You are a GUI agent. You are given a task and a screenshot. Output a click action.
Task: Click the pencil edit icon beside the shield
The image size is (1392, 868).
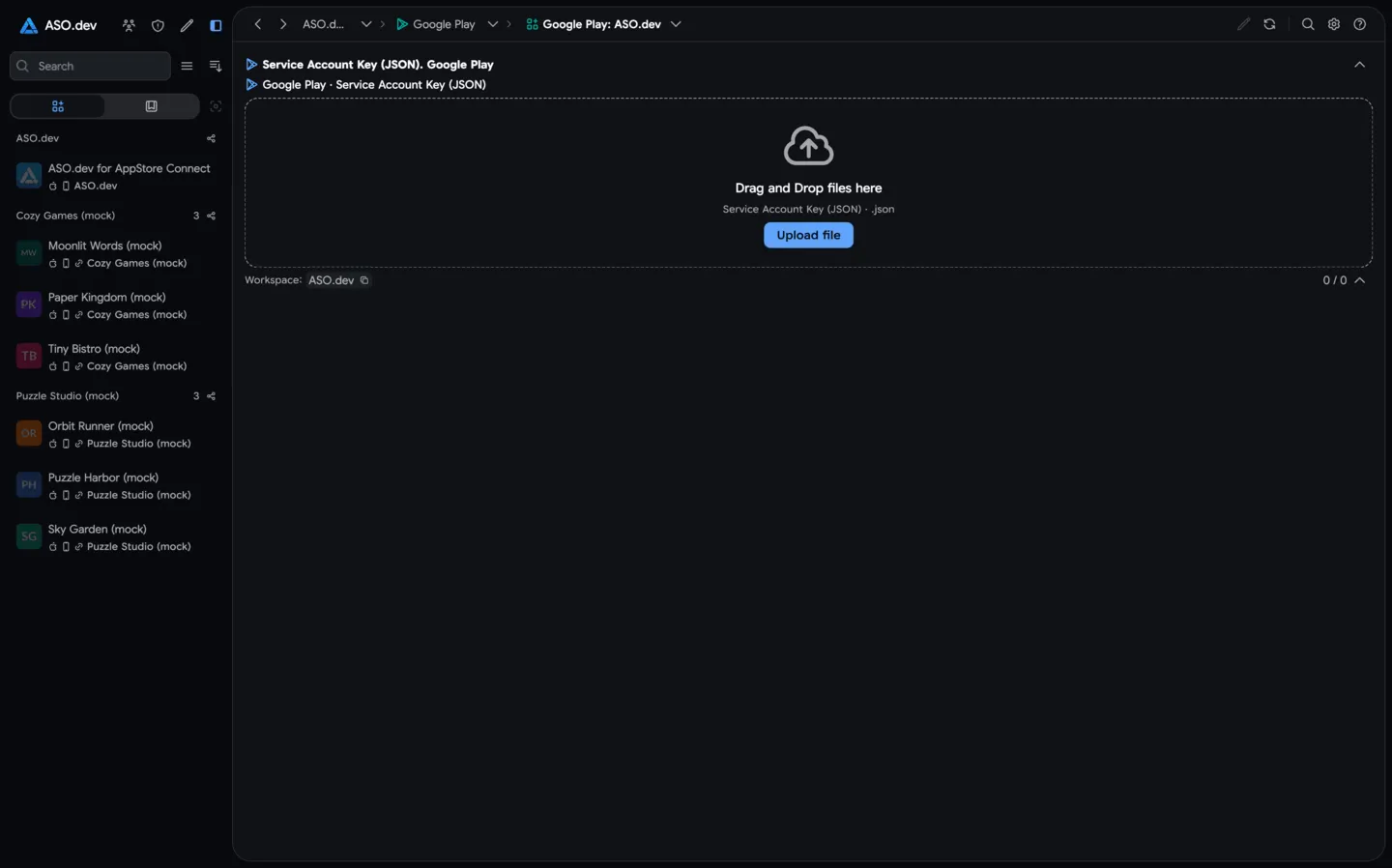coord(187,25)
